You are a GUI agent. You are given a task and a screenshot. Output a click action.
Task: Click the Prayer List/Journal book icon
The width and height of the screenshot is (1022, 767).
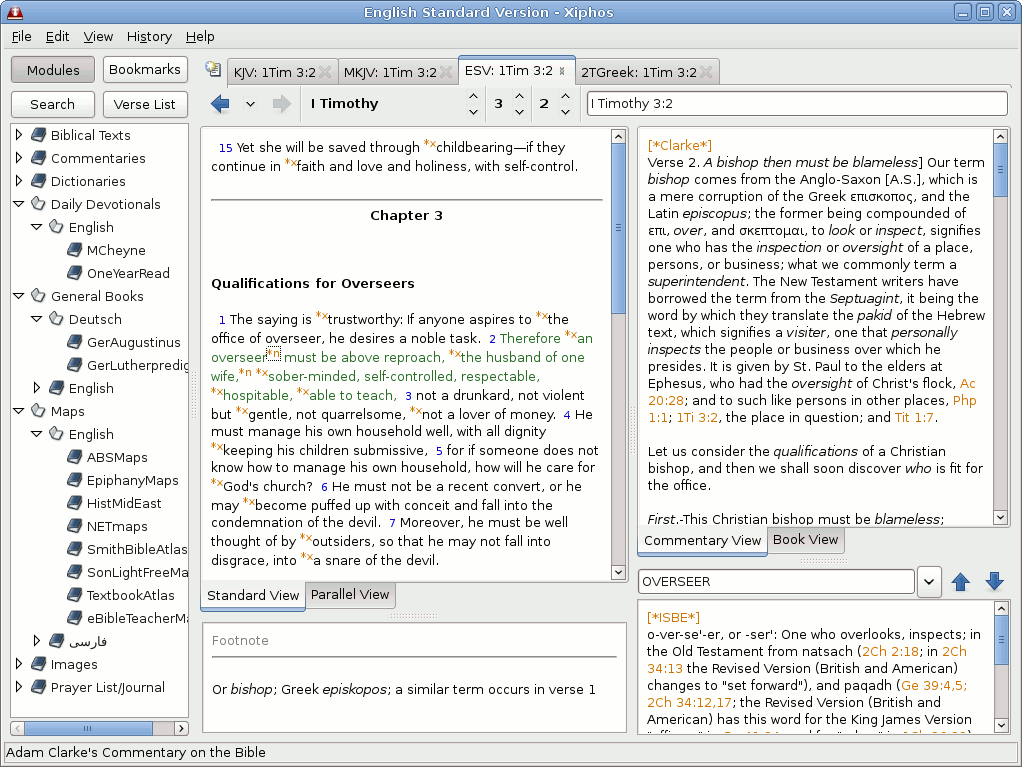coord(38,687)
